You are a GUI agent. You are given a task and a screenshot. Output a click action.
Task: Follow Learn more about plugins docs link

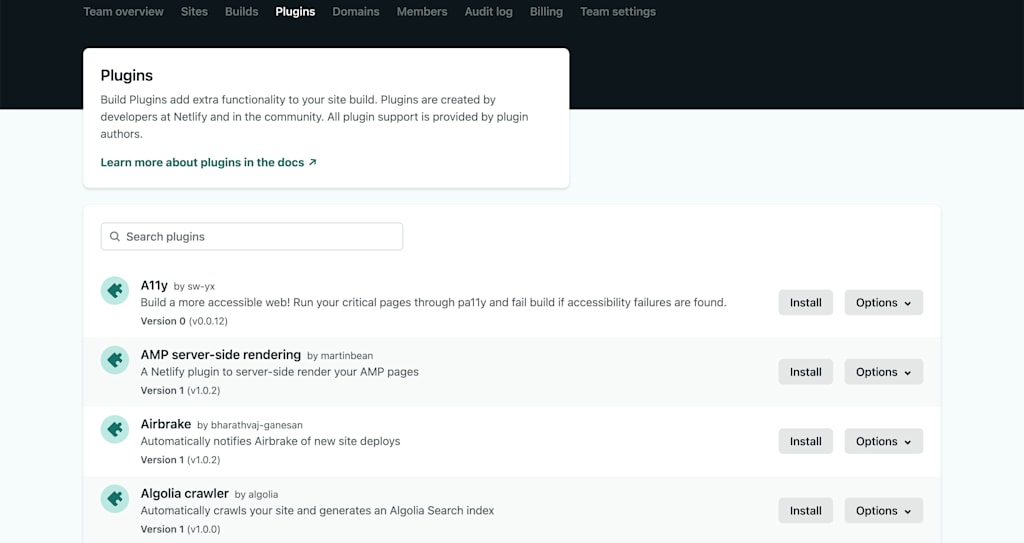point(208,162)
